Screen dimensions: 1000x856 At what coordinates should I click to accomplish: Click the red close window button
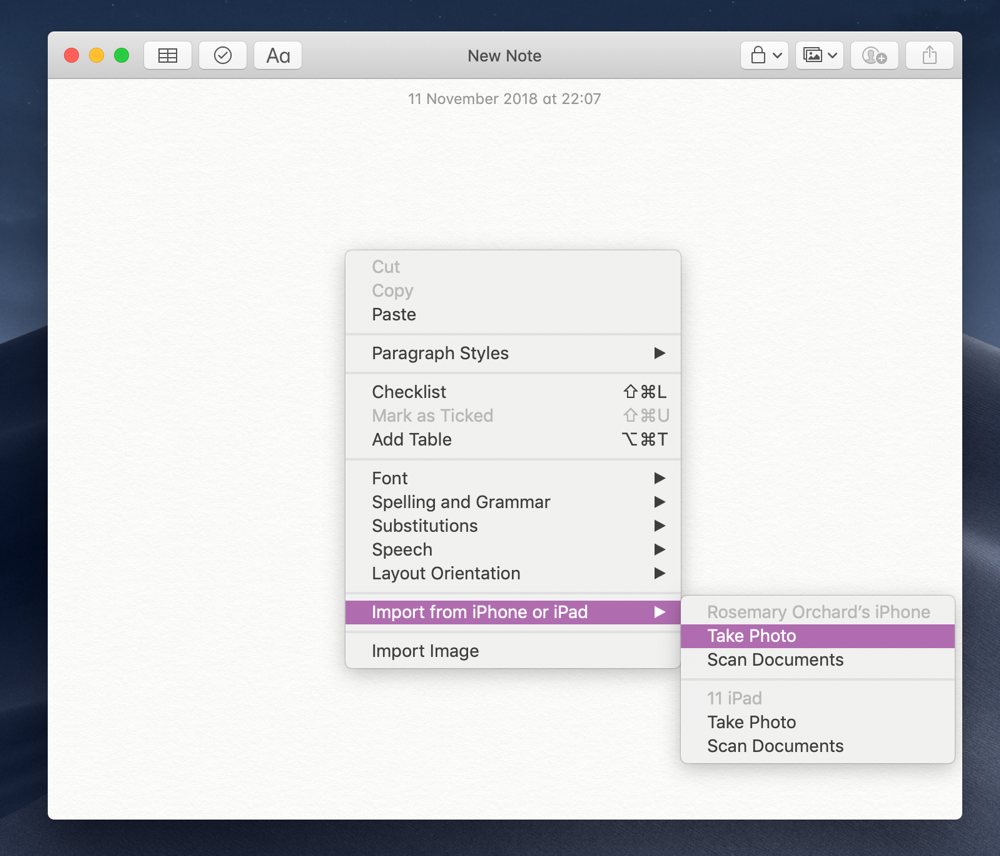coord(71,55)
